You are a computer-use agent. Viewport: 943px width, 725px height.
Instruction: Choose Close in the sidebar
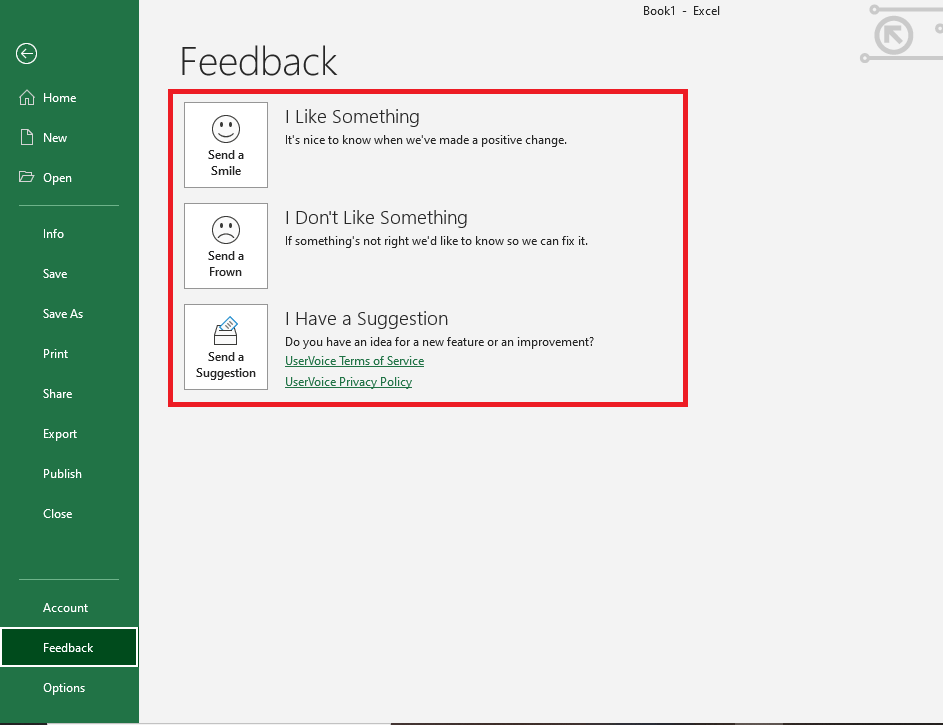pyautogui.click(x=69, y=514)
